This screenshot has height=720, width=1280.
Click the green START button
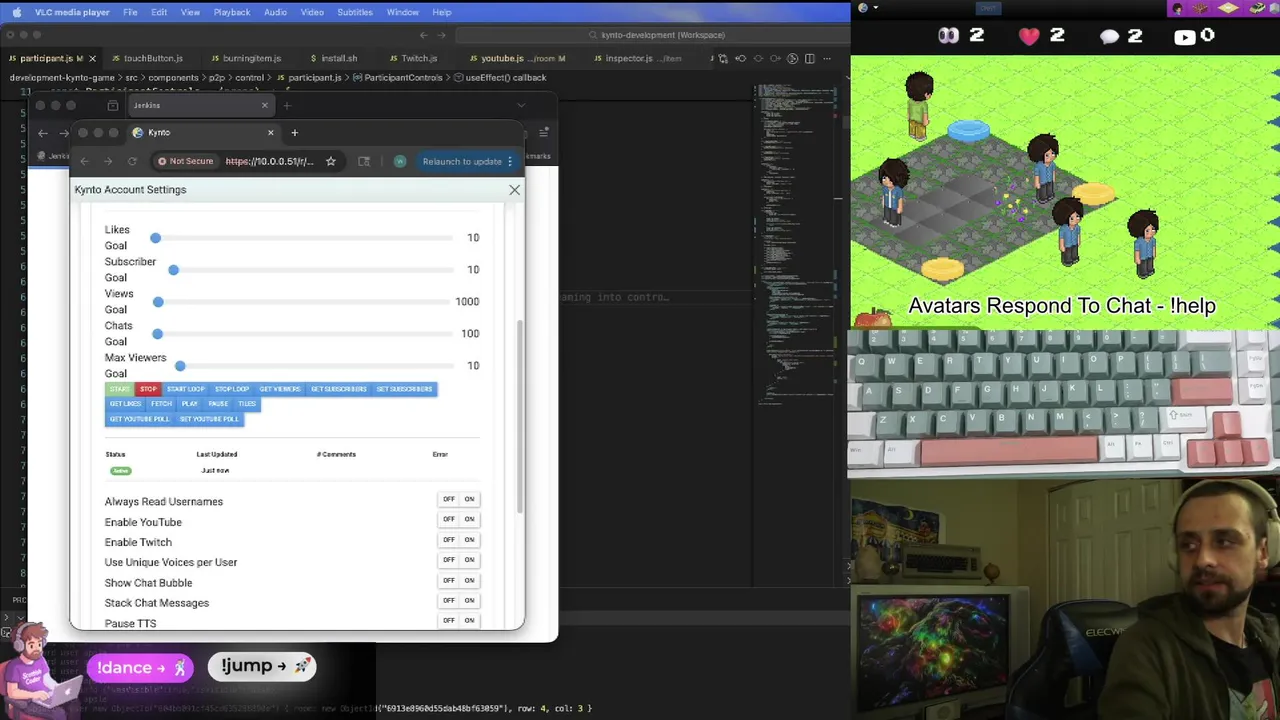point(120,389)
